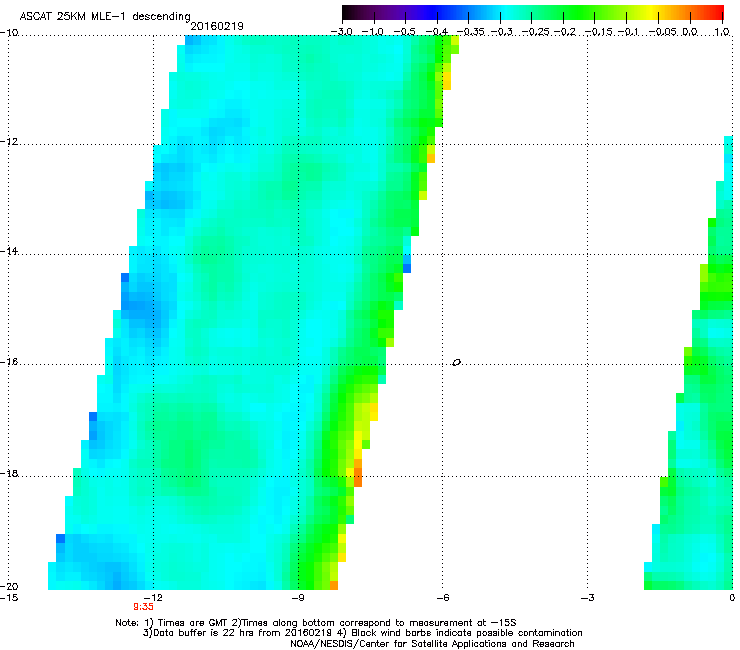Image resolution: width=740 pixels, height=650 pixels.
Task: Click the -0.4 color scale label
Action: pyautogui.click(x=437, y=32)
